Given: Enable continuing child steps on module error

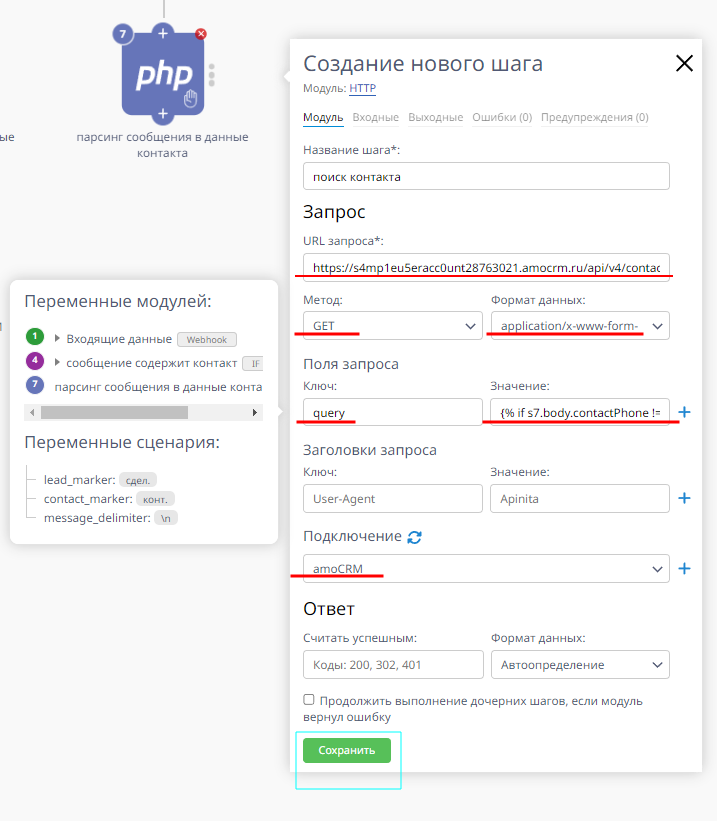Looking at the screenshot, I should click(x=309, y=699).
